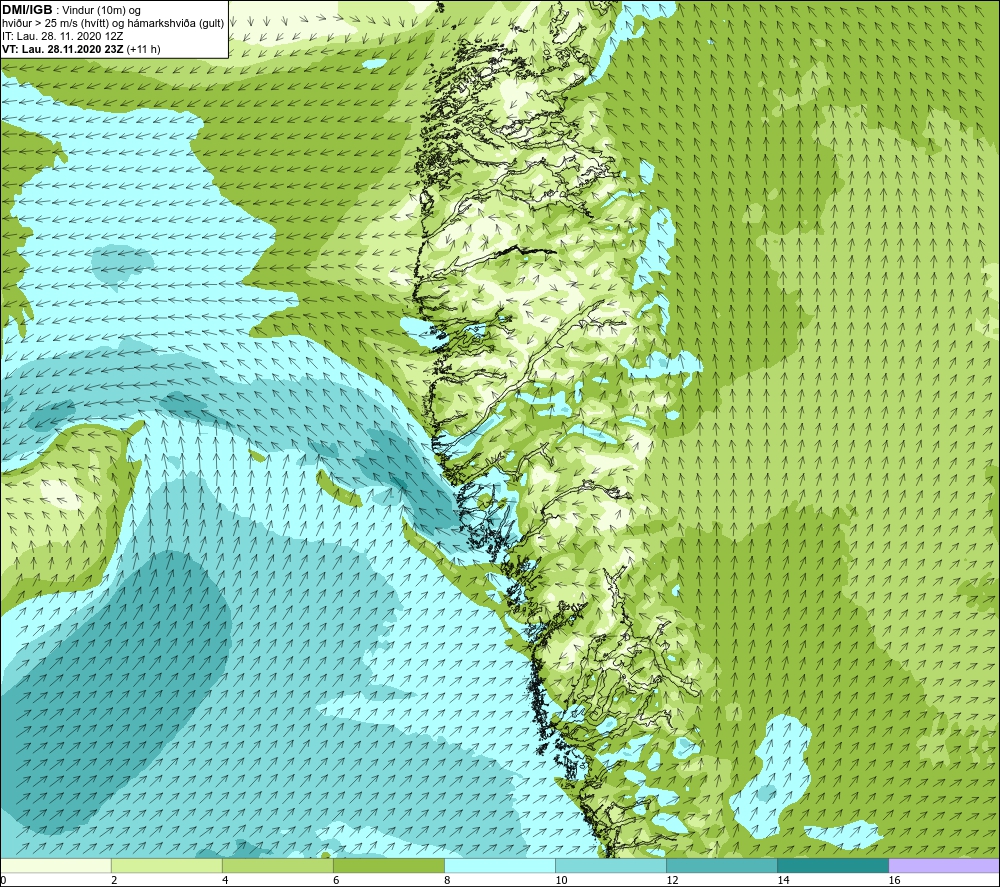
Task: Select the initial time line 'IT: Lau. 28. 11. 2020 12Z'
Action: 63,36
